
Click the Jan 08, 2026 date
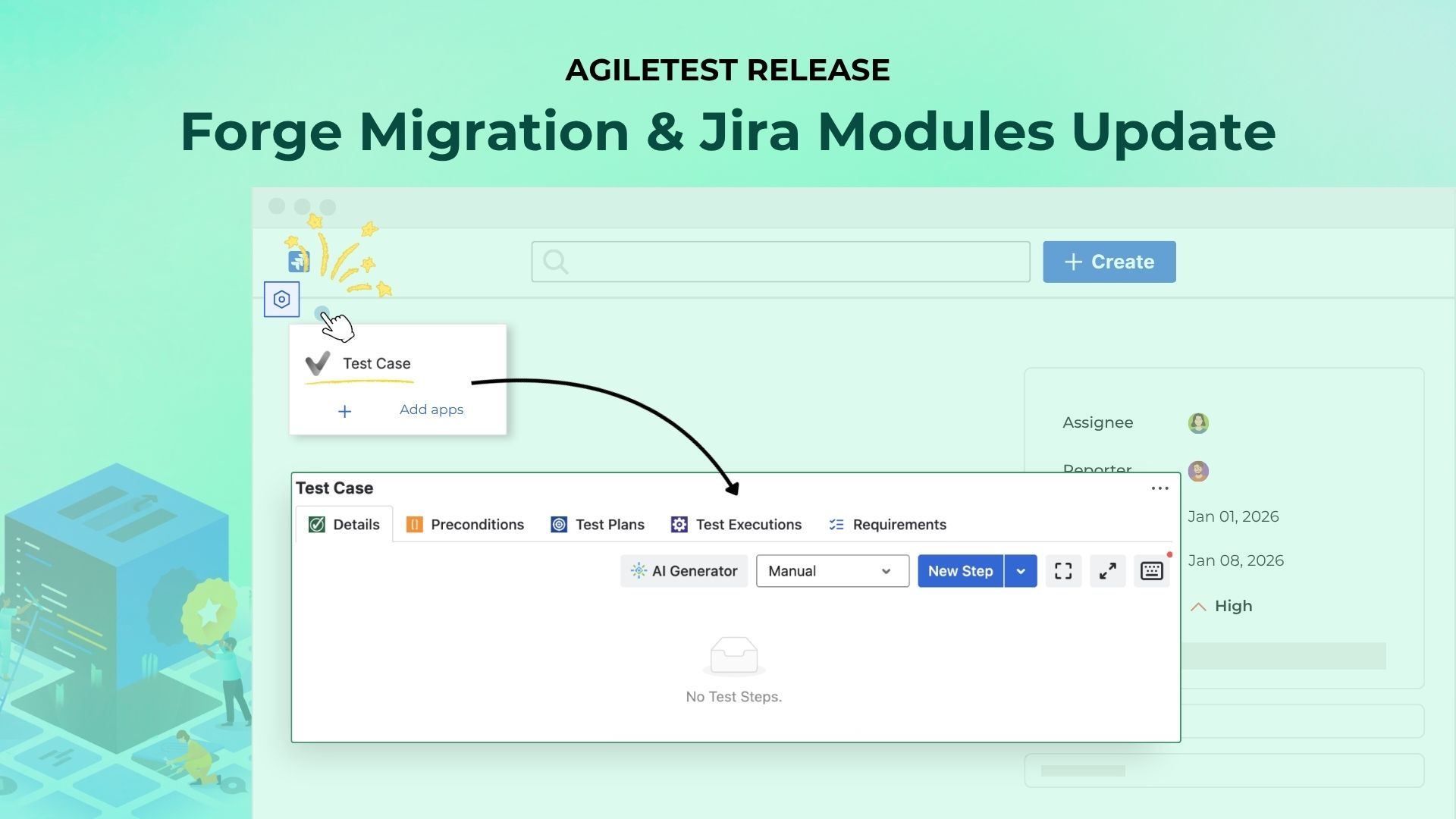(1235, 560)
